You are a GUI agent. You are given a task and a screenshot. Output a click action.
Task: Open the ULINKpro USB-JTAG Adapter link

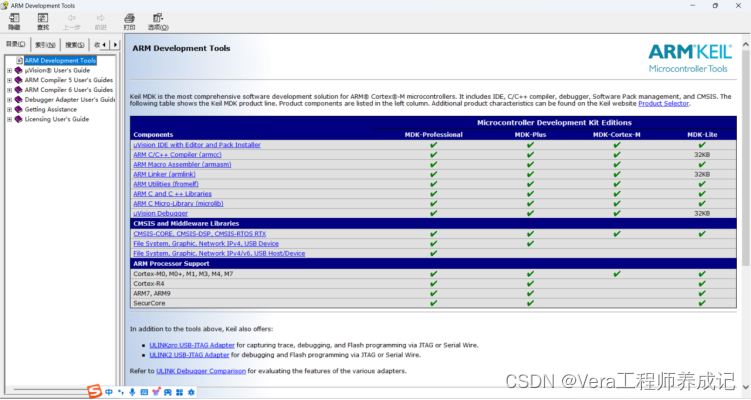tap(192, 345)
